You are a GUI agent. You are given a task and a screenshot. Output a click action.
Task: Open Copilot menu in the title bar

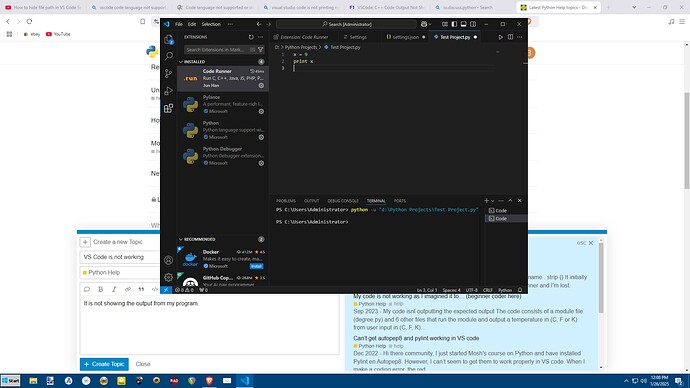pos(426,24)
